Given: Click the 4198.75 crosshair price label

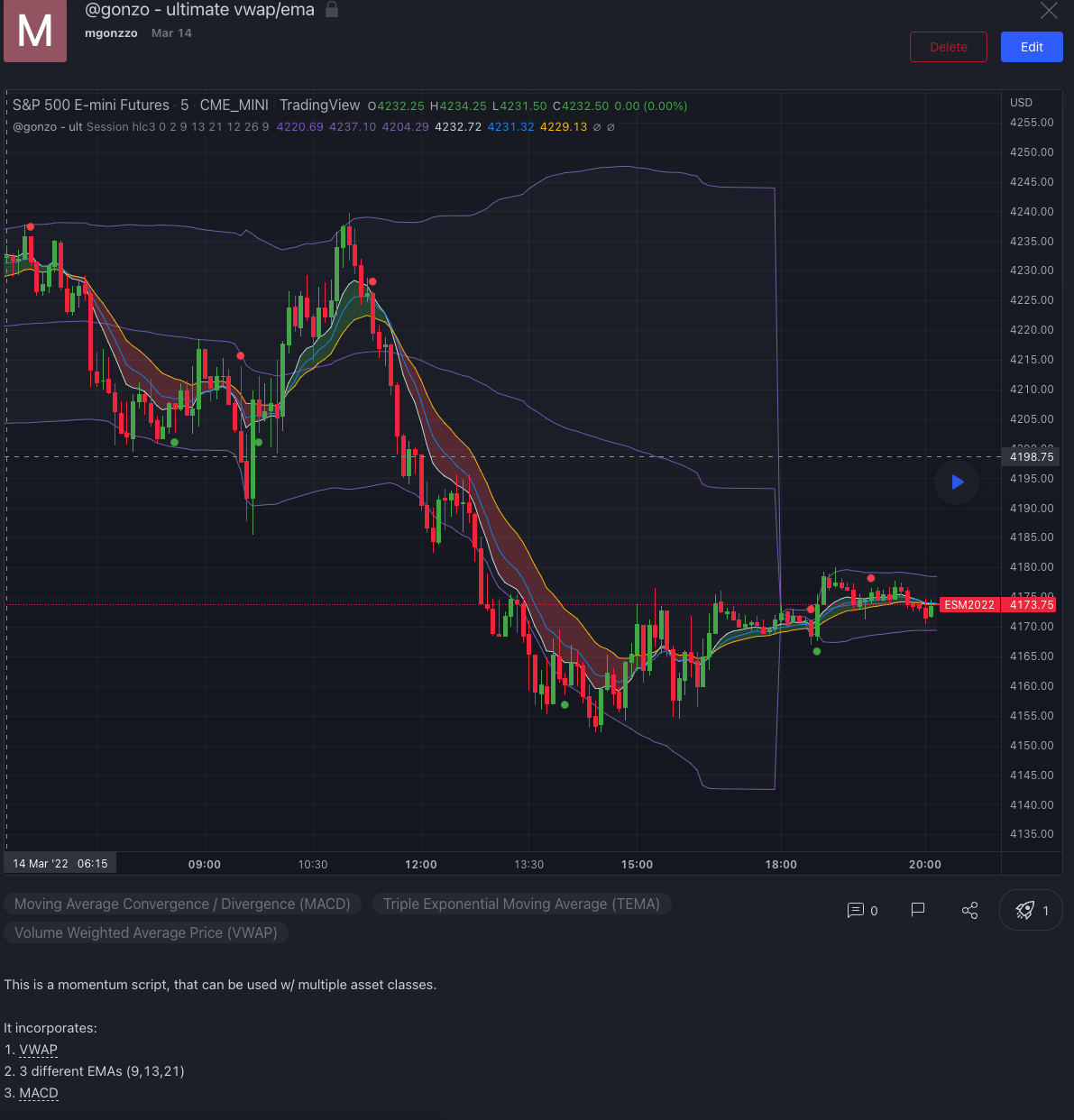Looking at the screenshot, I should pyautogui.click(x=1032, y=457).
